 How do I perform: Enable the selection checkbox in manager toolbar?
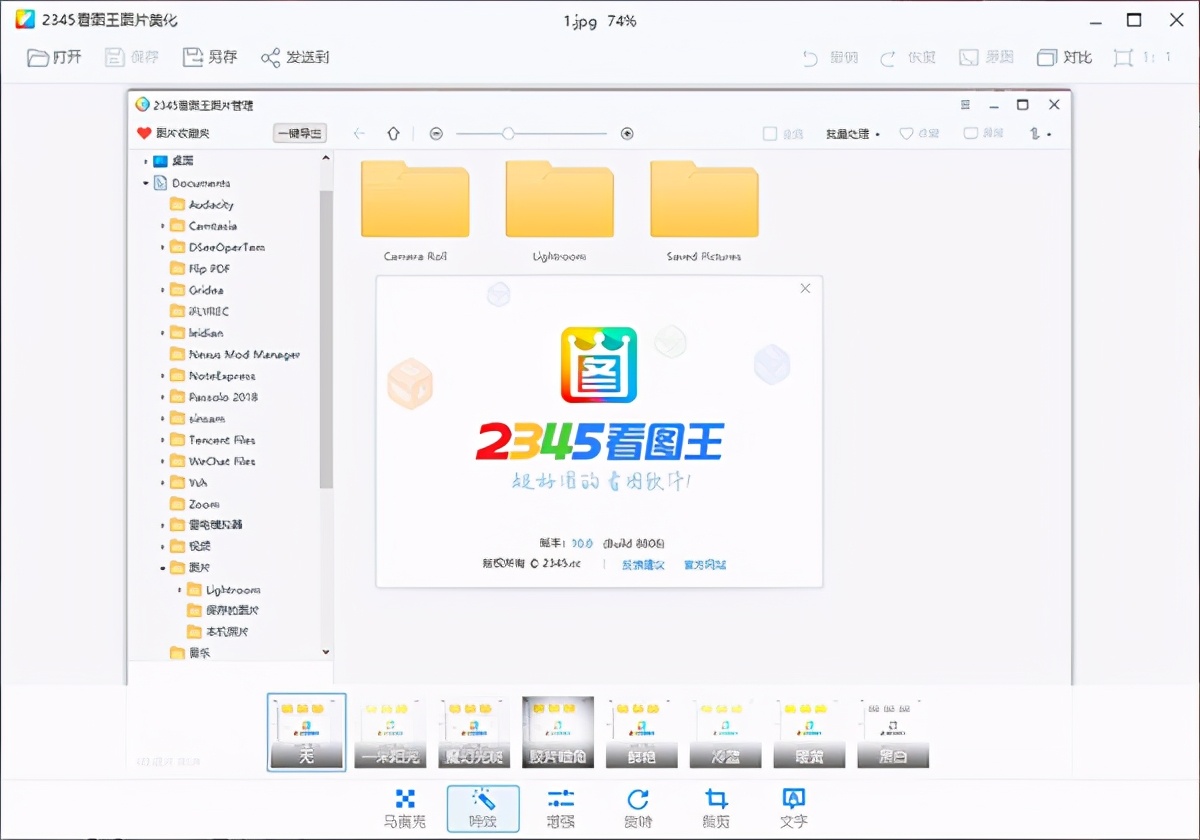click(772, 132)
